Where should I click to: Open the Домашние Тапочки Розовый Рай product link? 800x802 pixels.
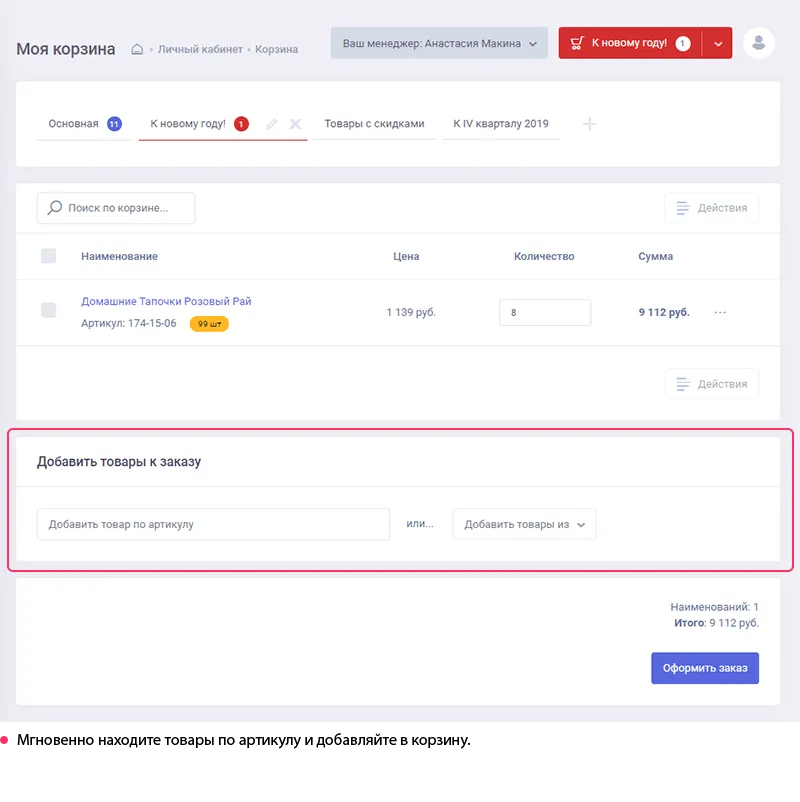[166, 301]
